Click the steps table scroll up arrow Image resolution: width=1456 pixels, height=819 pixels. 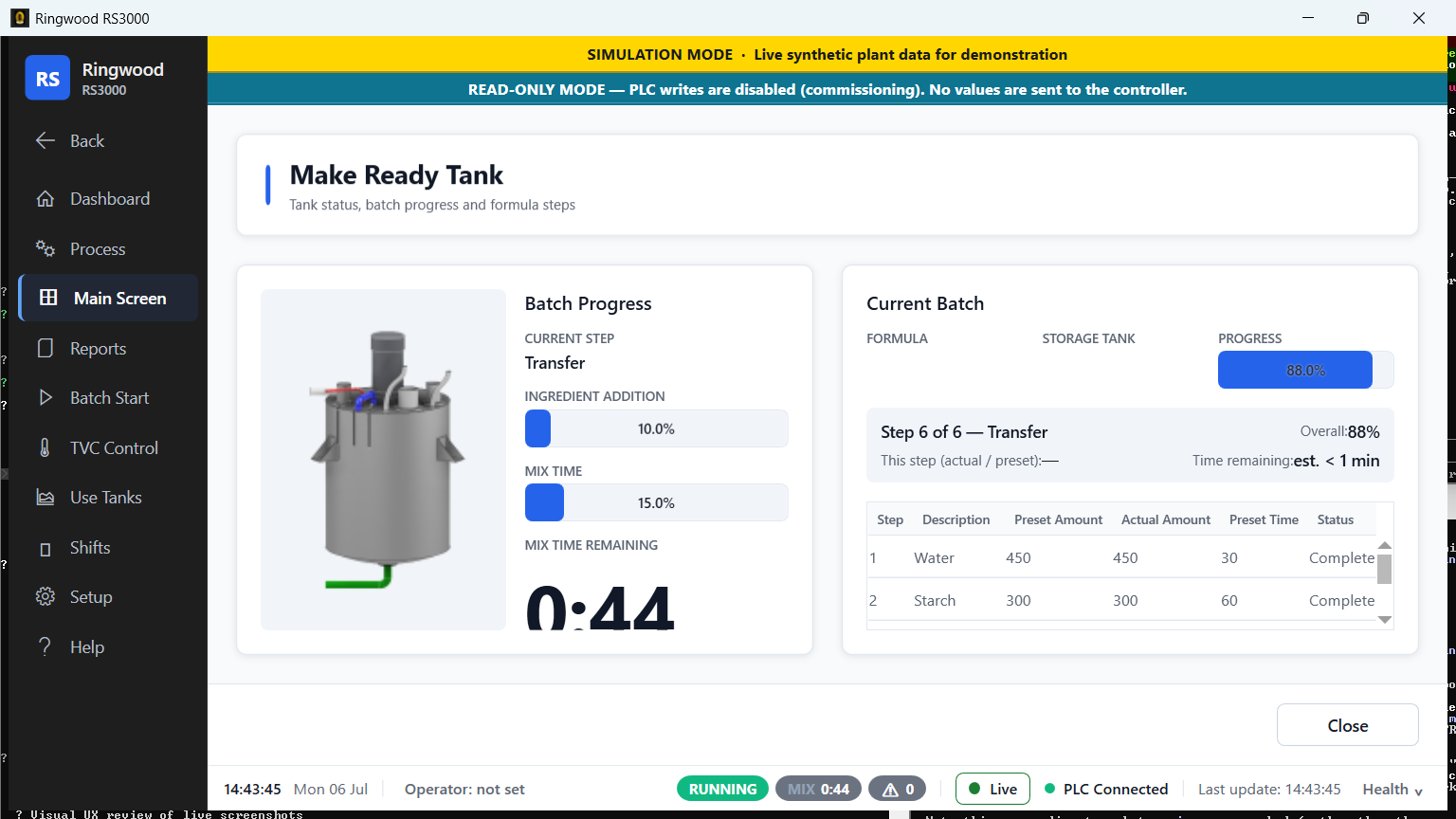click(x=1384, y=545)
